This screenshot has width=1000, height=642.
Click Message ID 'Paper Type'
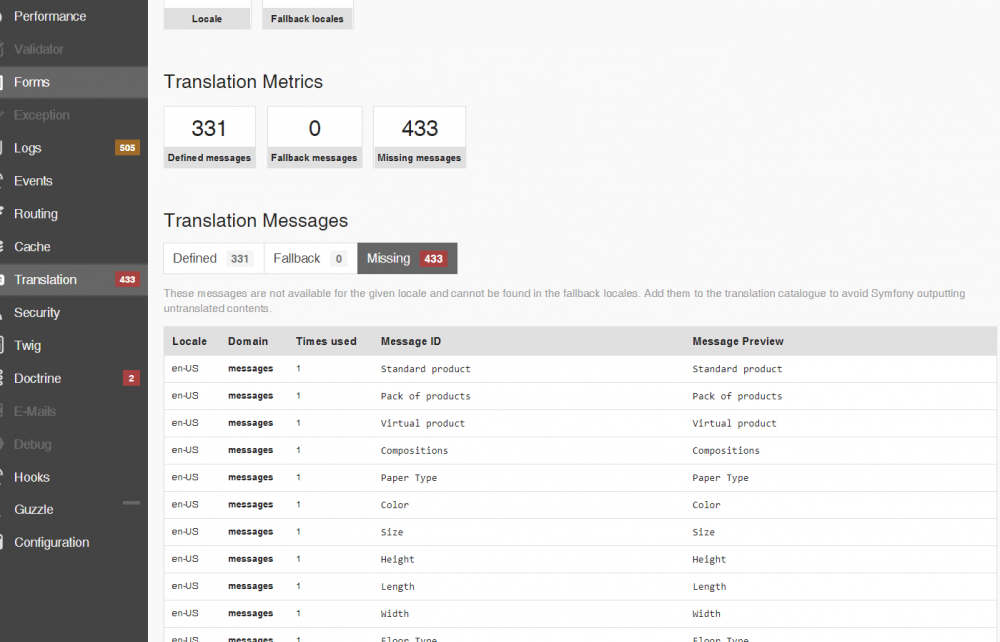click(x=409, y=478)
